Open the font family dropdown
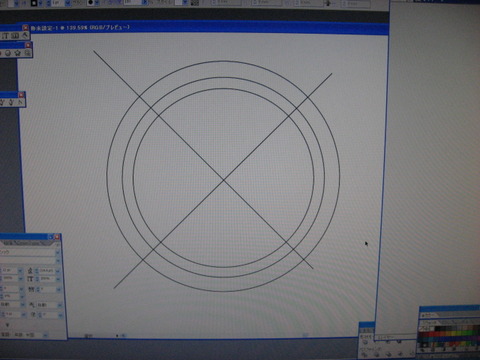The width and height of the screenshot is (480, 360). 57,253
